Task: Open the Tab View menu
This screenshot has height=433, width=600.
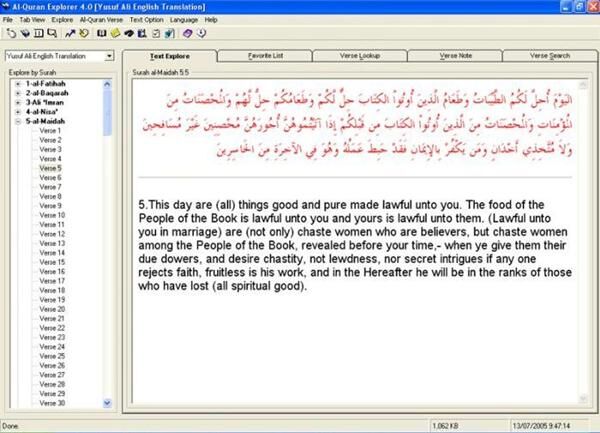Action: (32, 20)
